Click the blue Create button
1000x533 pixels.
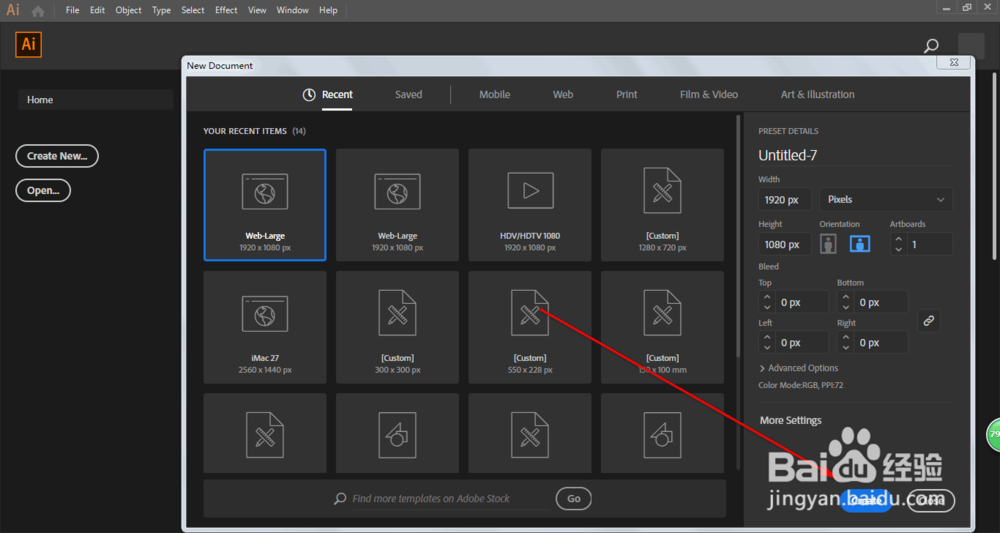click(x=865, y=501)
